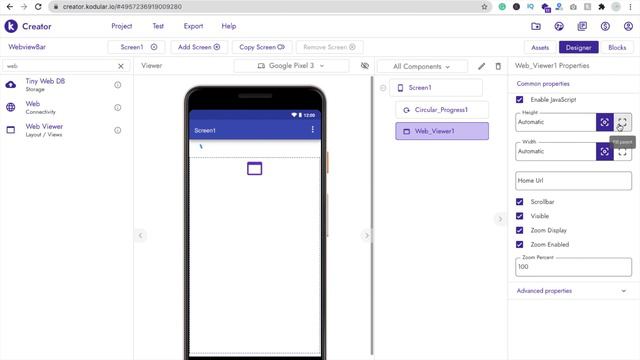Open the Help menu
Image resolution: width=640 pixels, height=360 pixels.
[229, 26]
